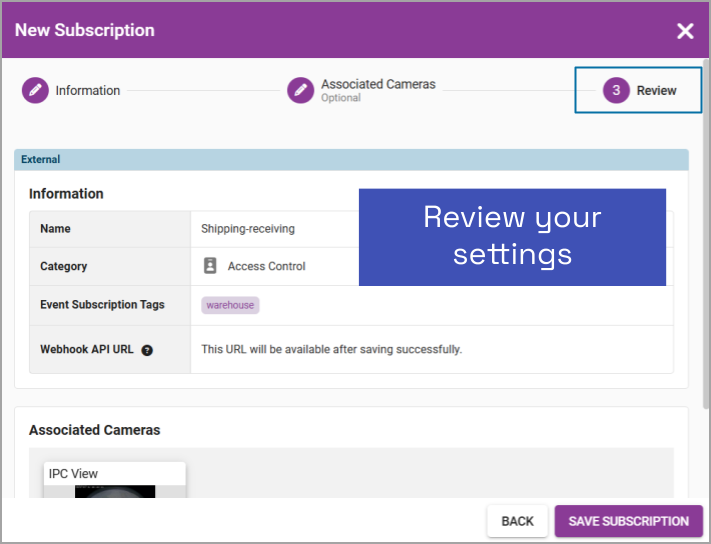The image size is (711, 544).
Task: Click the External section header bar
Action: [x=351, y=160]
